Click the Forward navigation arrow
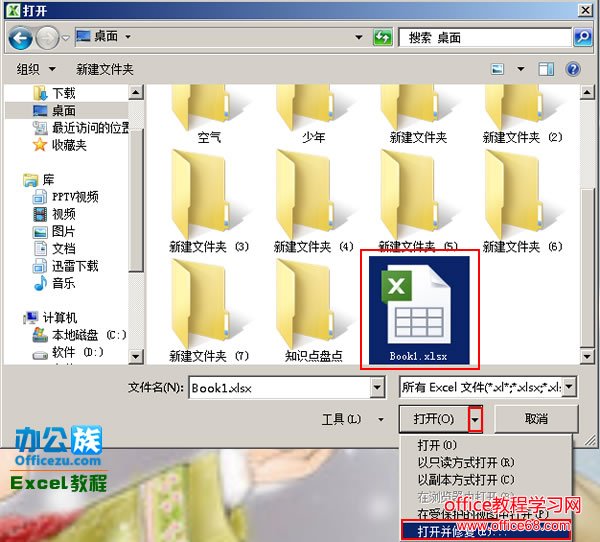Image resolution: width=600 pixels, height=542 pixels. click(x=47, y=38)
